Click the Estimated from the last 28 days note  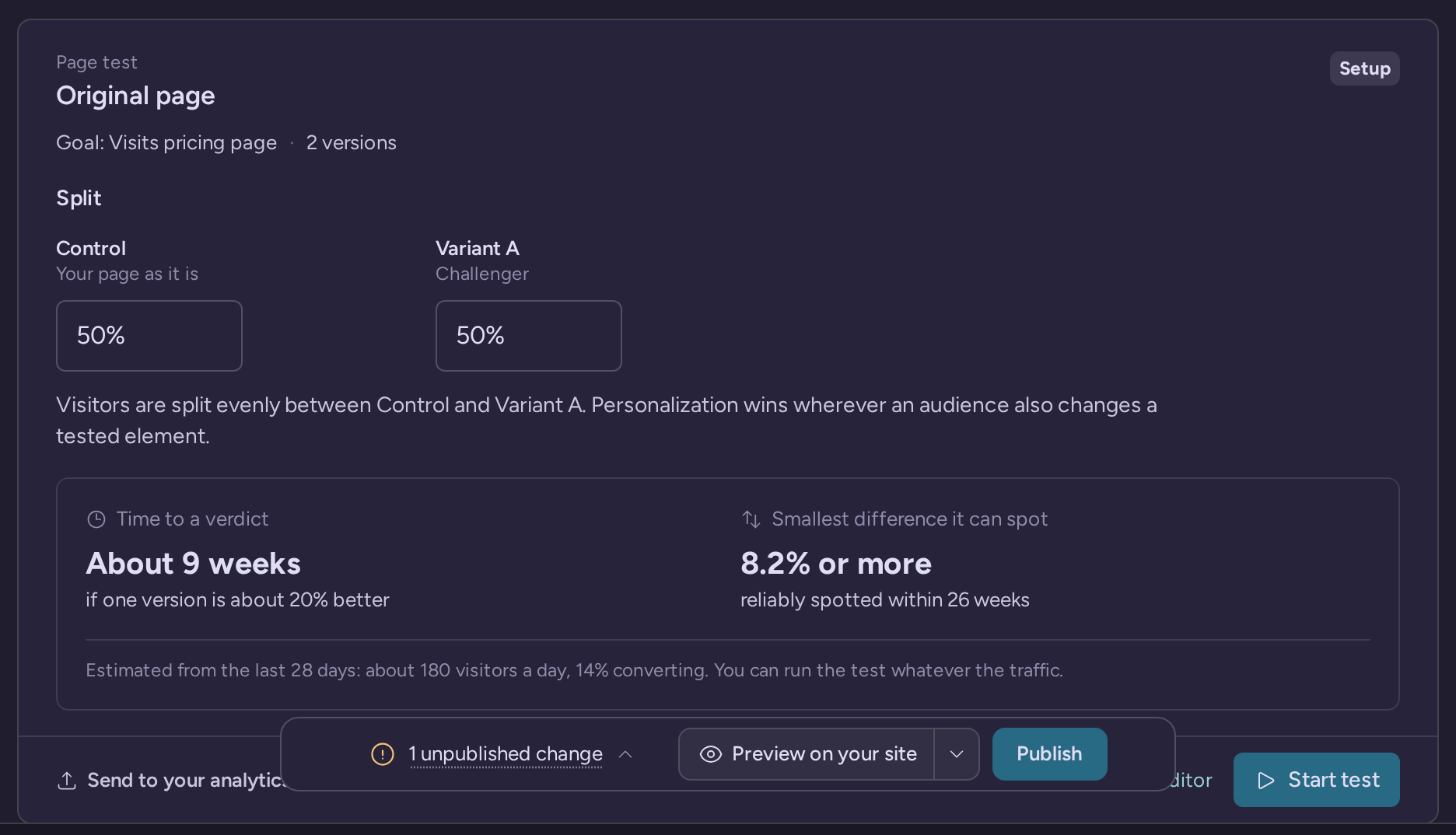pos(574,670)
